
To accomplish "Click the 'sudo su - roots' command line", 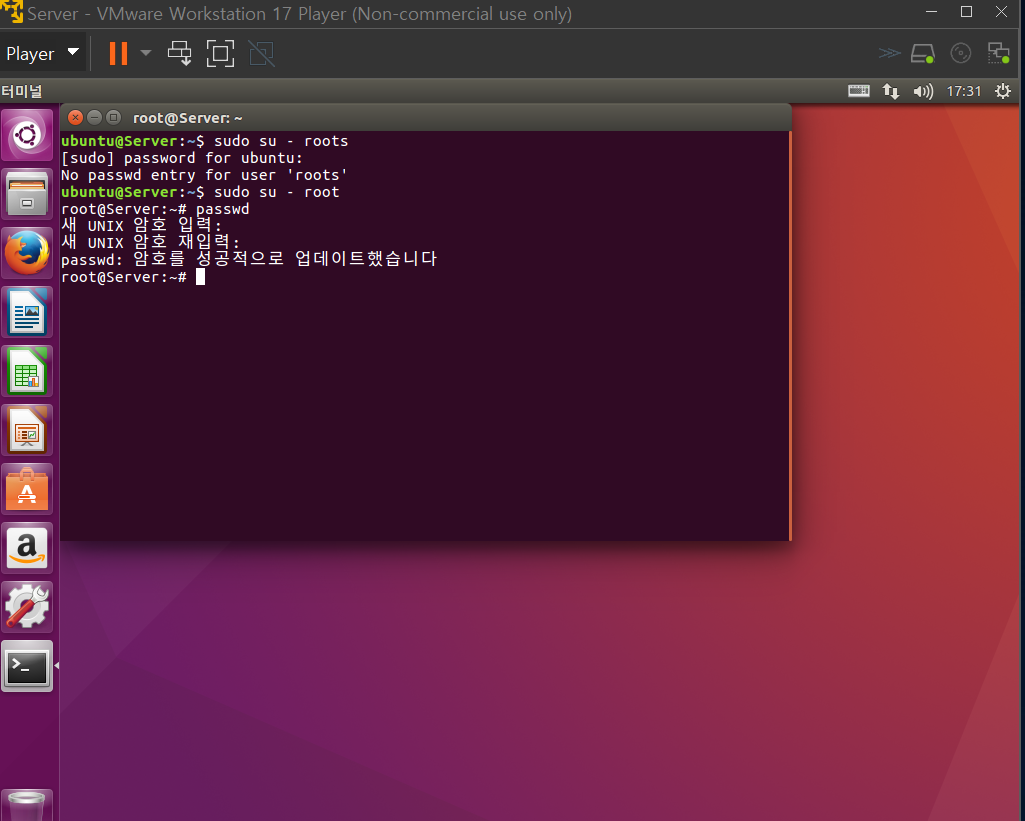I will [x=205, y=141].
